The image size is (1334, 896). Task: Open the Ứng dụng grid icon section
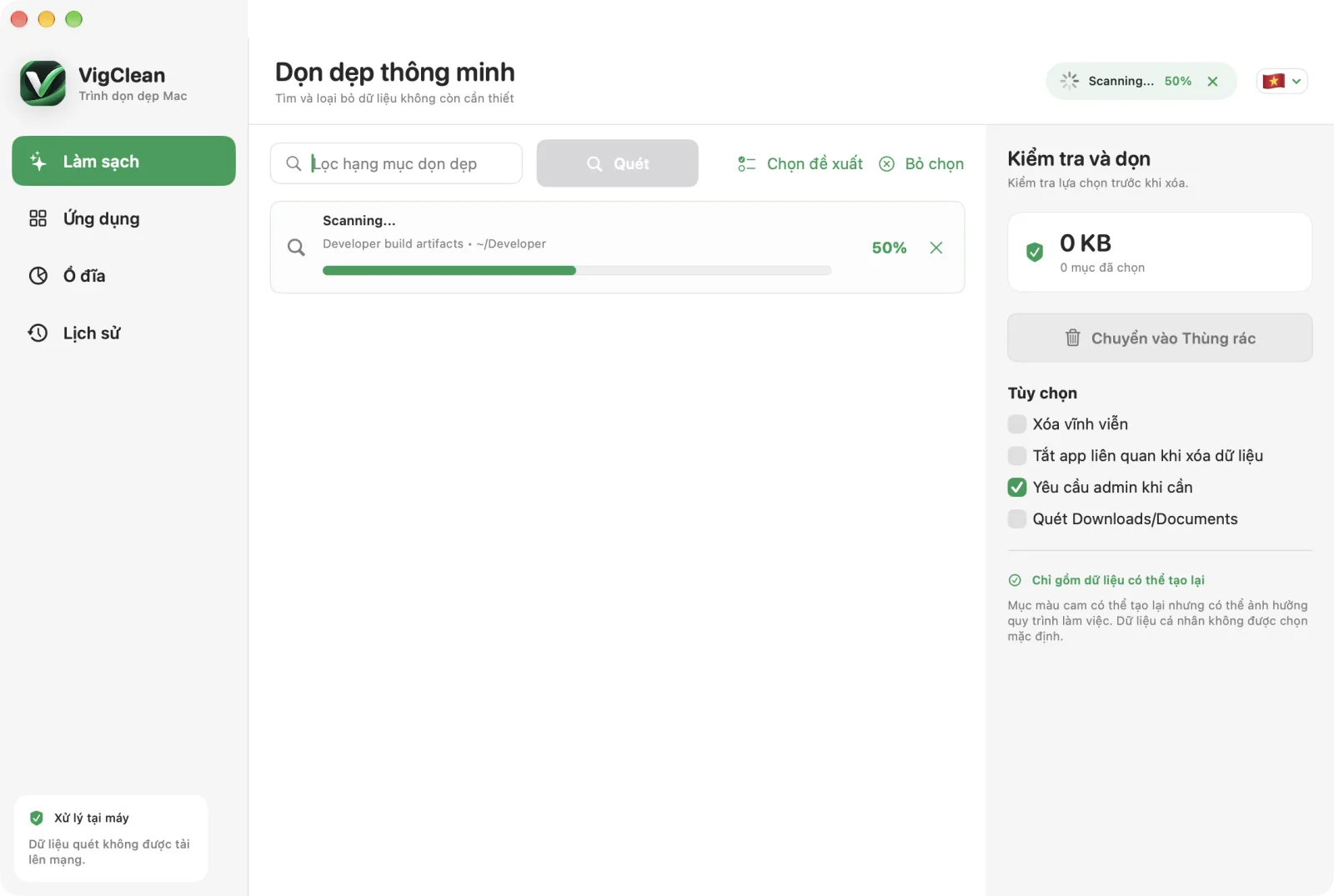(x=38, y=218)
